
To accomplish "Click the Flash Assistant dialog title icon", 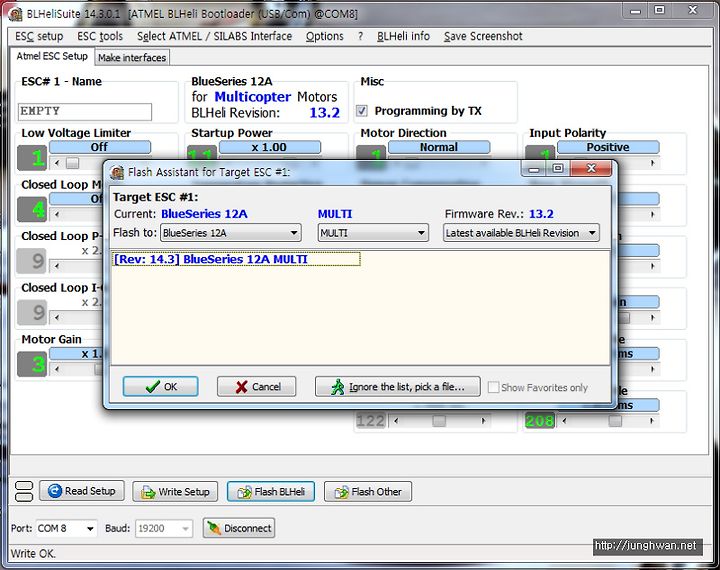I will point(117,172).
